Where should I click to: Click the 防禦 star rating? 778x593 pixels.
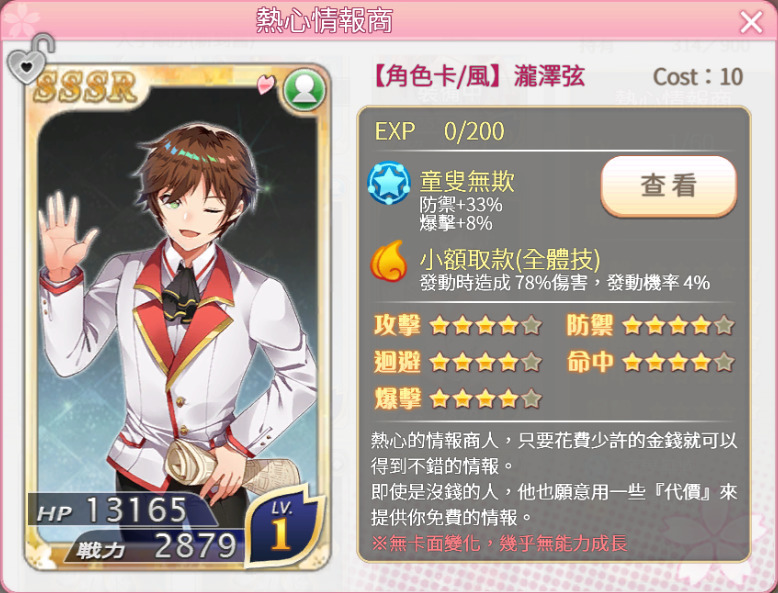tap(678, 326)
